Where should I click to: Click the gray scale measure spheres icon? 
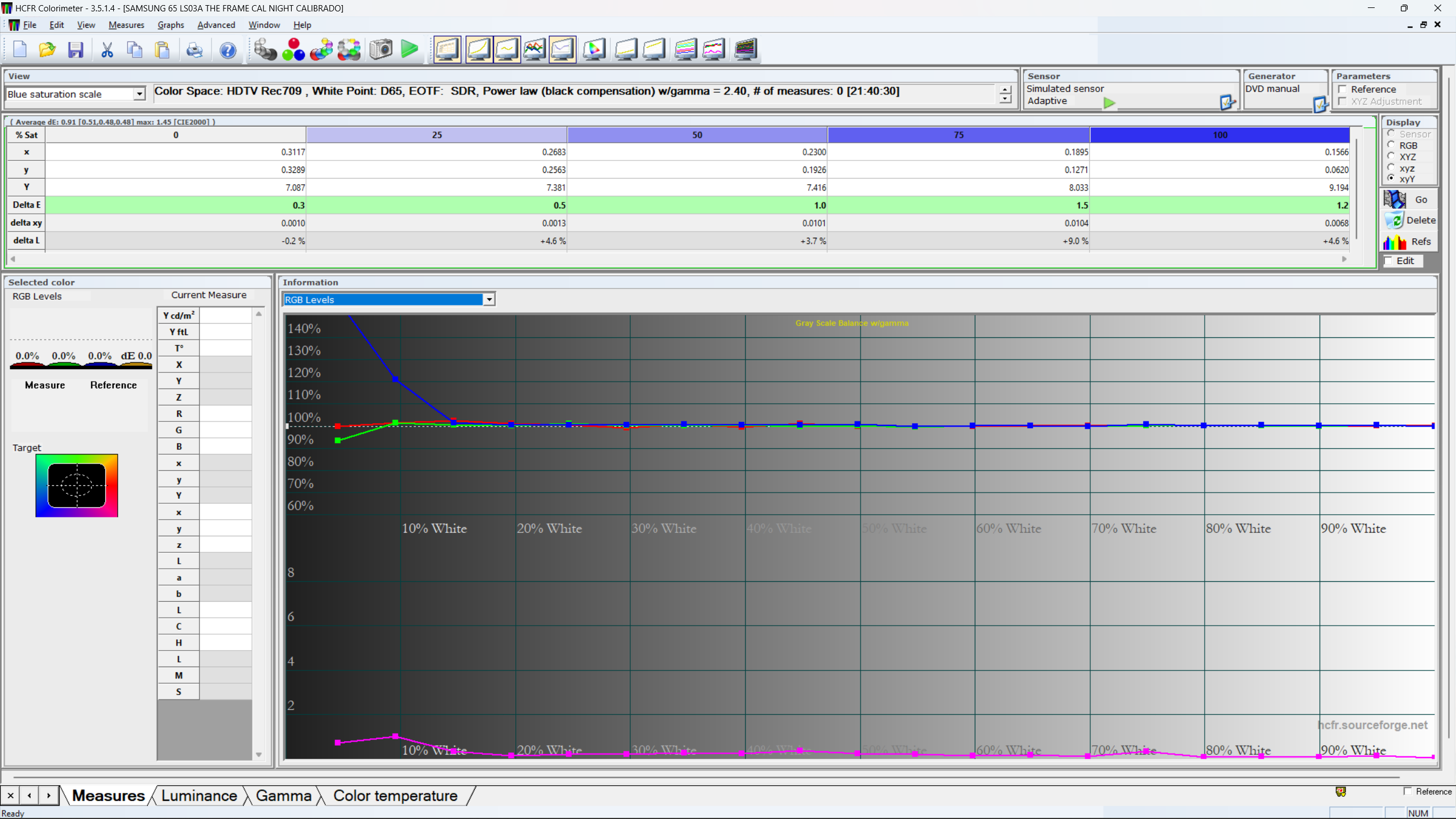pyautogui.click(x=264, y=49)
